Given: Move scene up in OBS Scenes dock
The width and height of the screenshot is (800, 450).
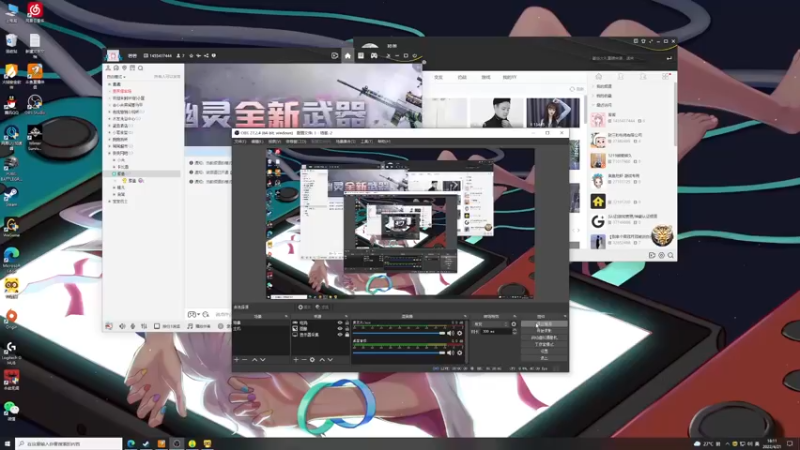Looking at the screenshot, I should point(255,360).
